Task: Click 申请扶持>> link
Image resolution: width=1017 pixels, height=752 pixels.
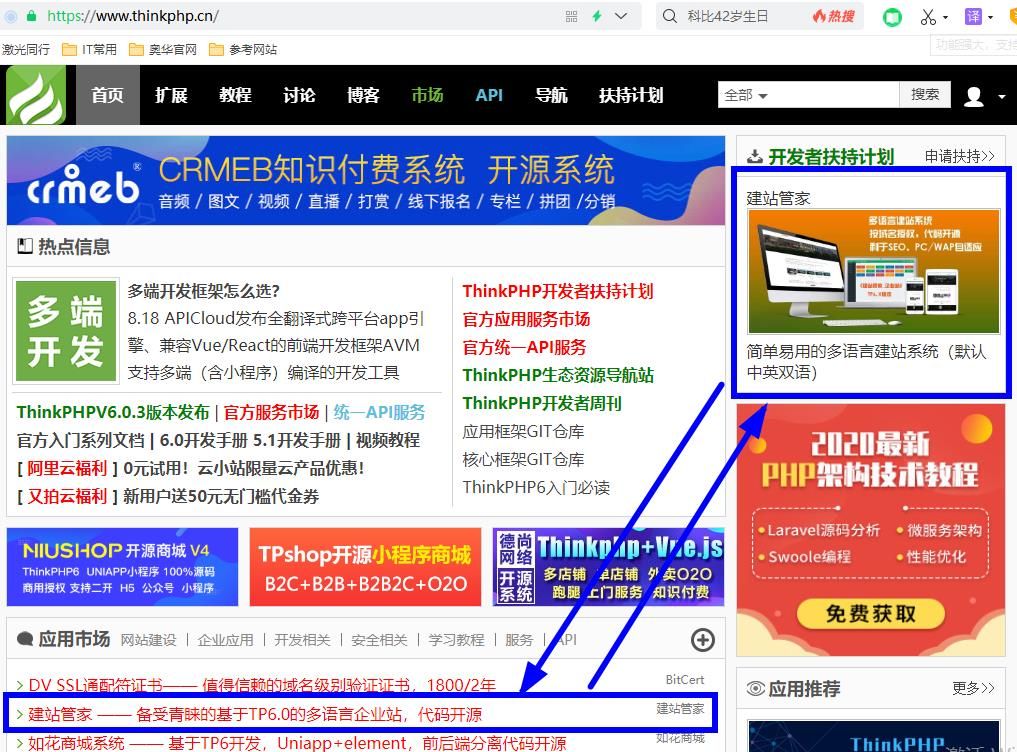Action: pos(959,156)
